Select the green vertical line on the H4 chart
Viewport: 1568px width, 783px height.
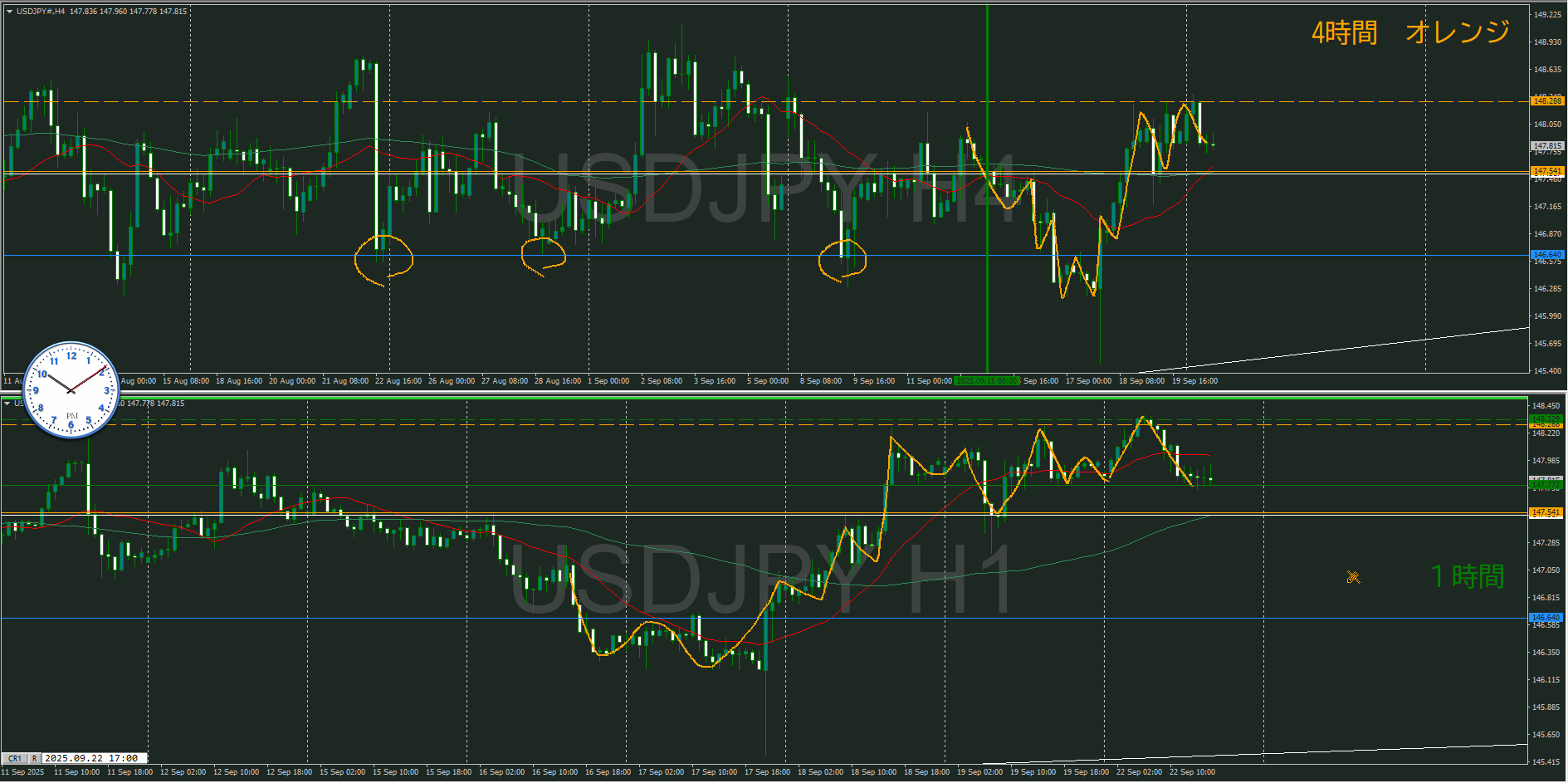pos(987,208)
